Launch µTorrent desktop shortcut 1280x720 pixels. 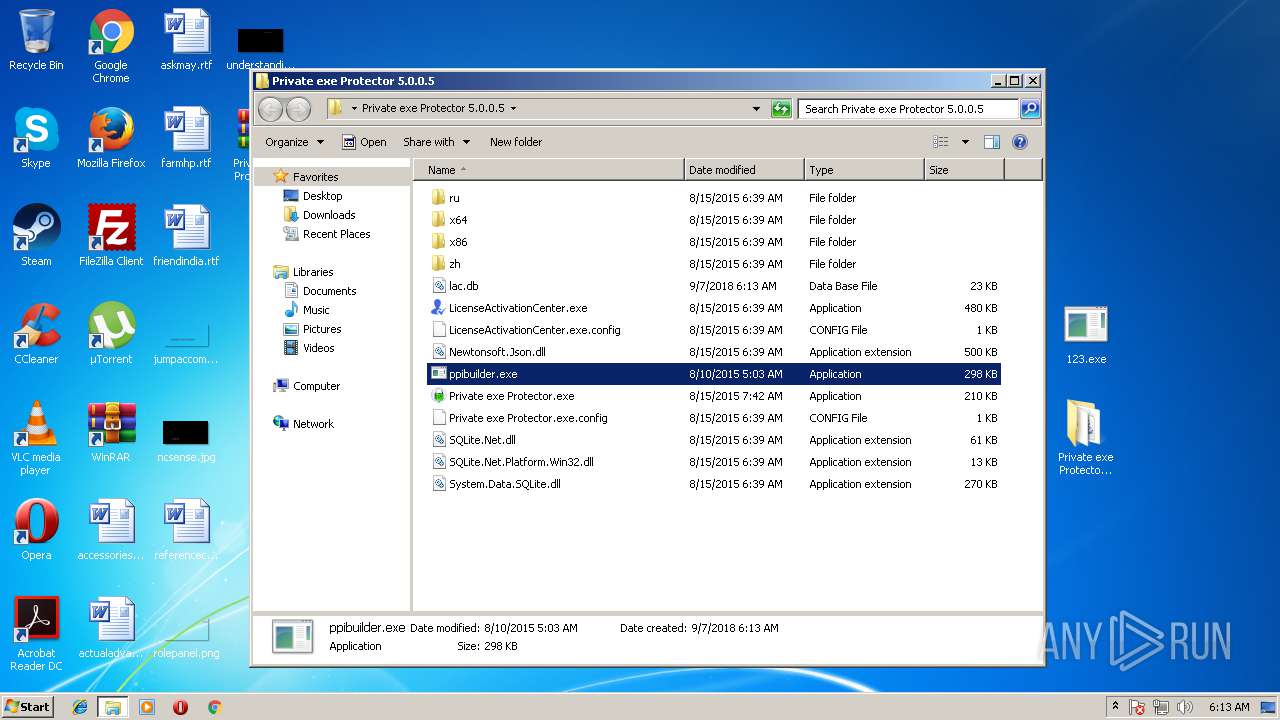[x=111, y=334]
